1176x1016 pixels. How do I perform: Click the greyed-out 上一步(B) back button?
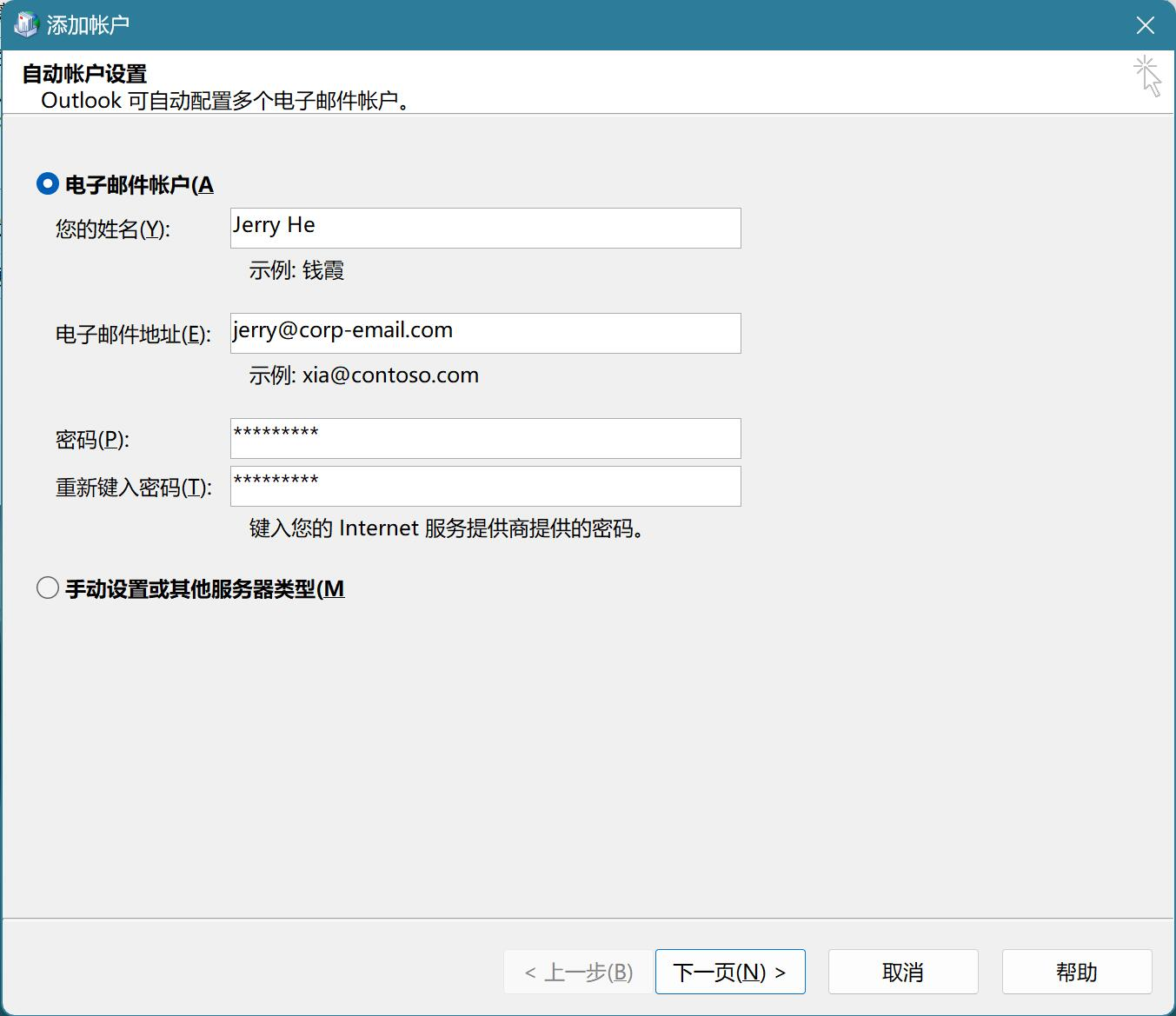578,972
